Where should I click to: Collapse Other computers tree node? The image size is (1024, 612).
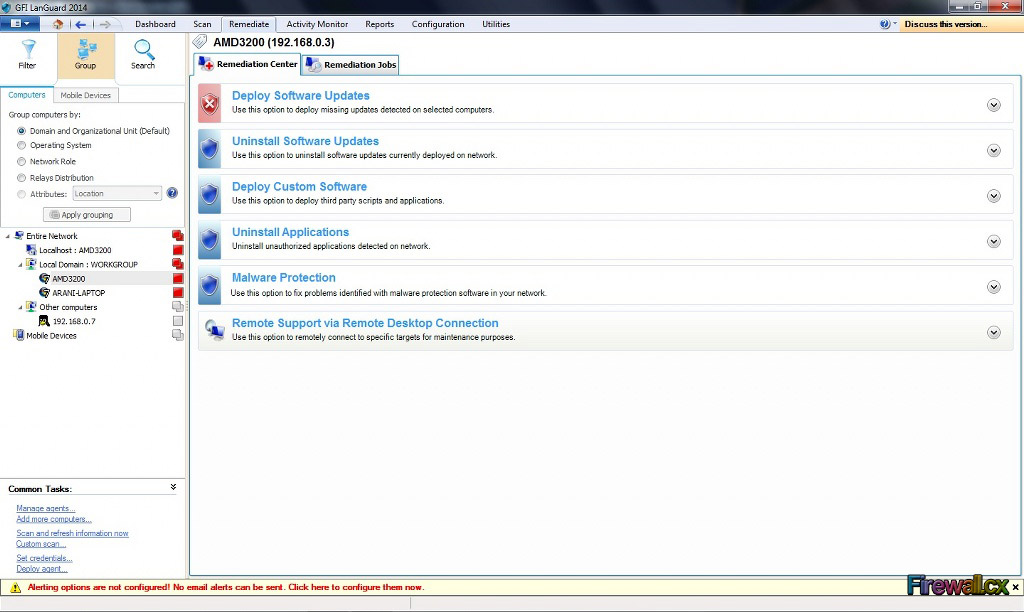[20, 307]
